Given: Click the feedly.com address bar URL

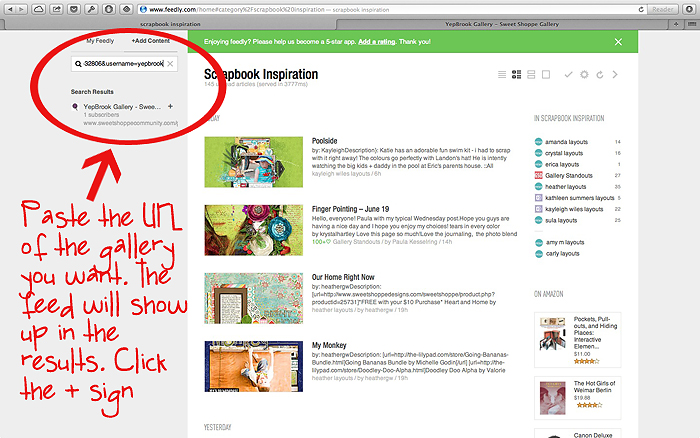Looking at the screenshot, I should point(269,9).
